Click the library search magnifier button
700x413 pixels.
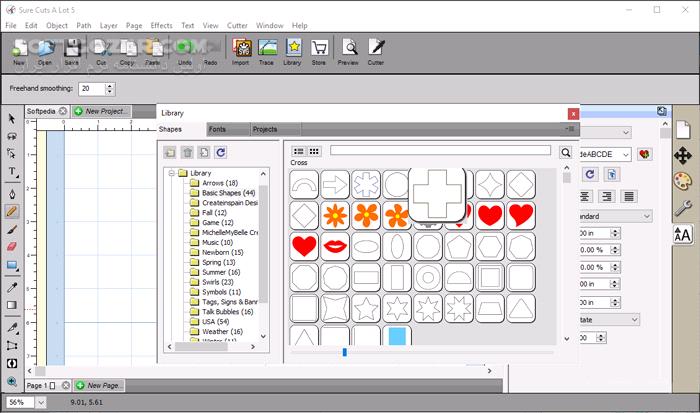tap(566, 153)
